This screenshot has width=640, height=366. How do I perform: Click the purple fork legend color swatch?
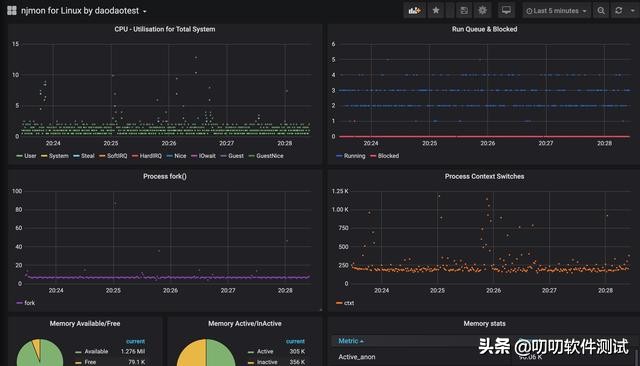click(x=20, y=303)
